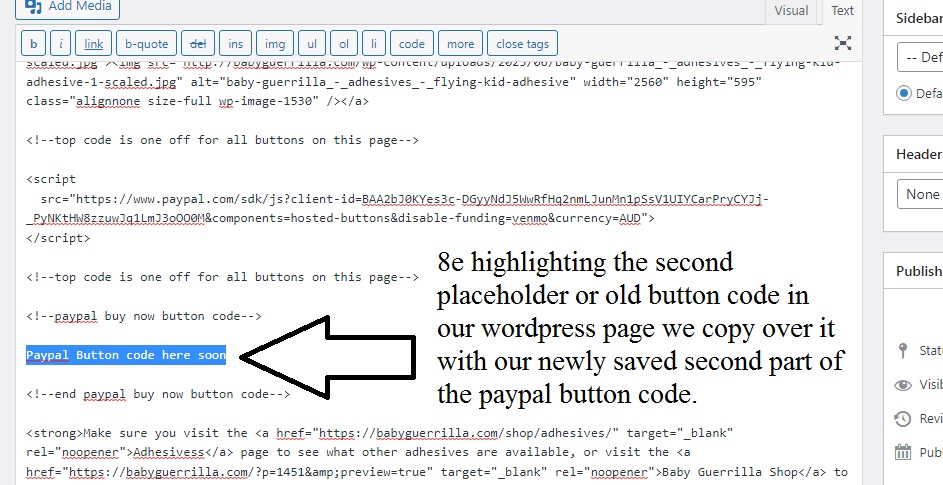
Task: Click the bold 'b' quicktag button
Action: pos(33,43)
